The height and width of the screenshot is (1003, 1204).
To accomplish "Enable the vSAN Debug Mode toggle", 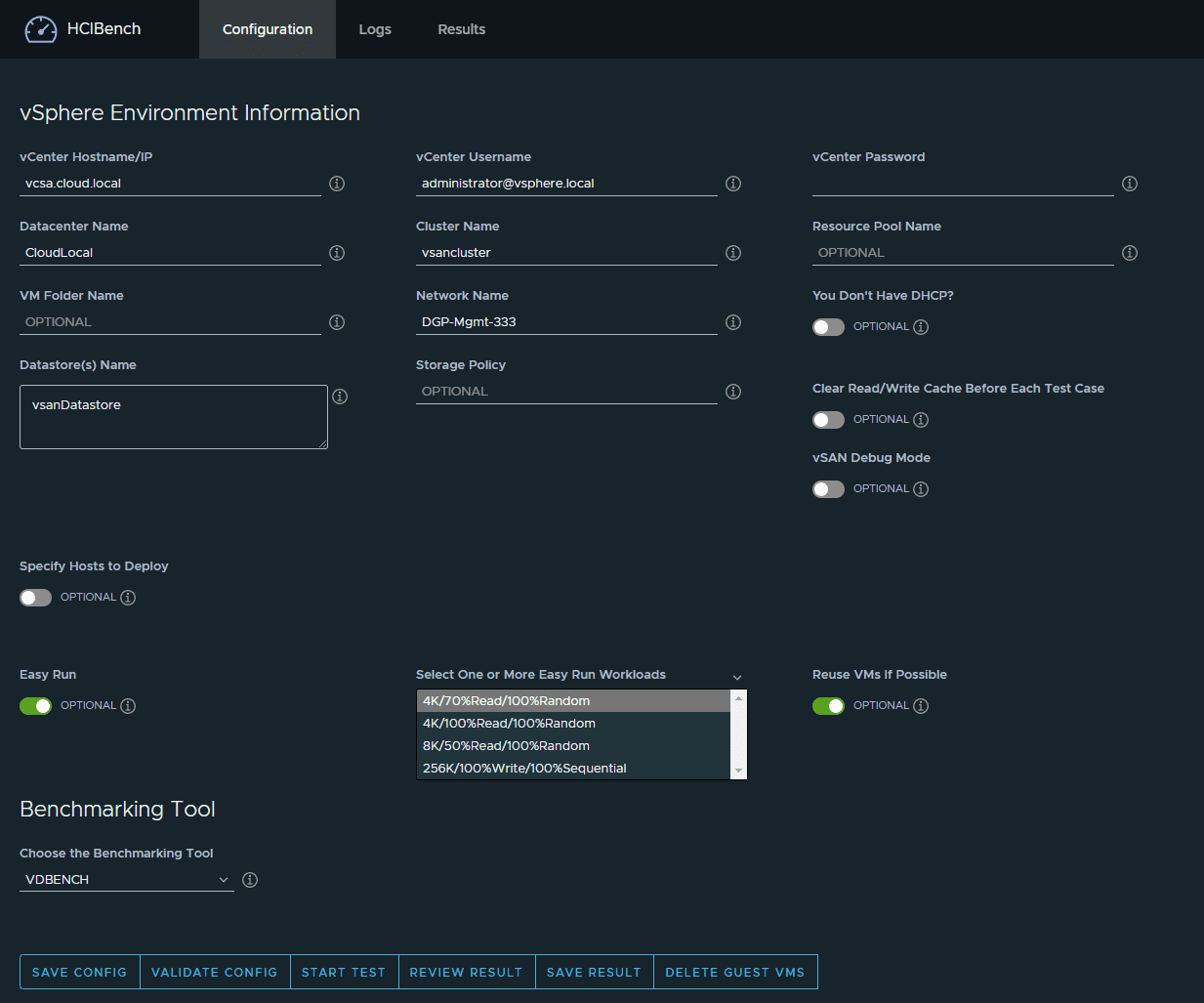I will coord(828,489).
